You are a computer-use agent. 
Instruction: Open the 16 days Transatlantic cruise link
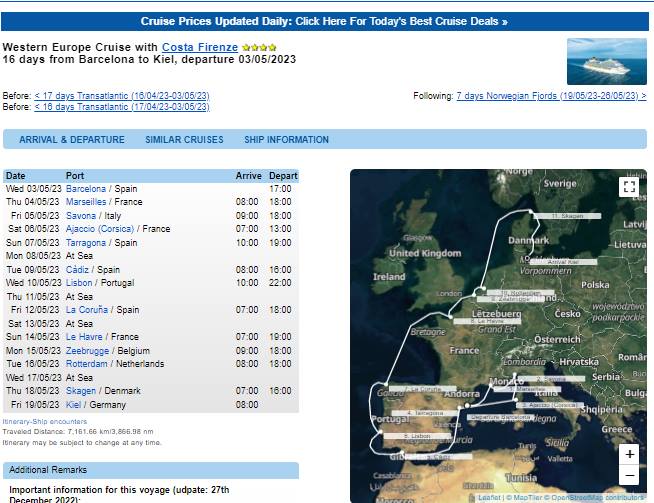(122, 107)
